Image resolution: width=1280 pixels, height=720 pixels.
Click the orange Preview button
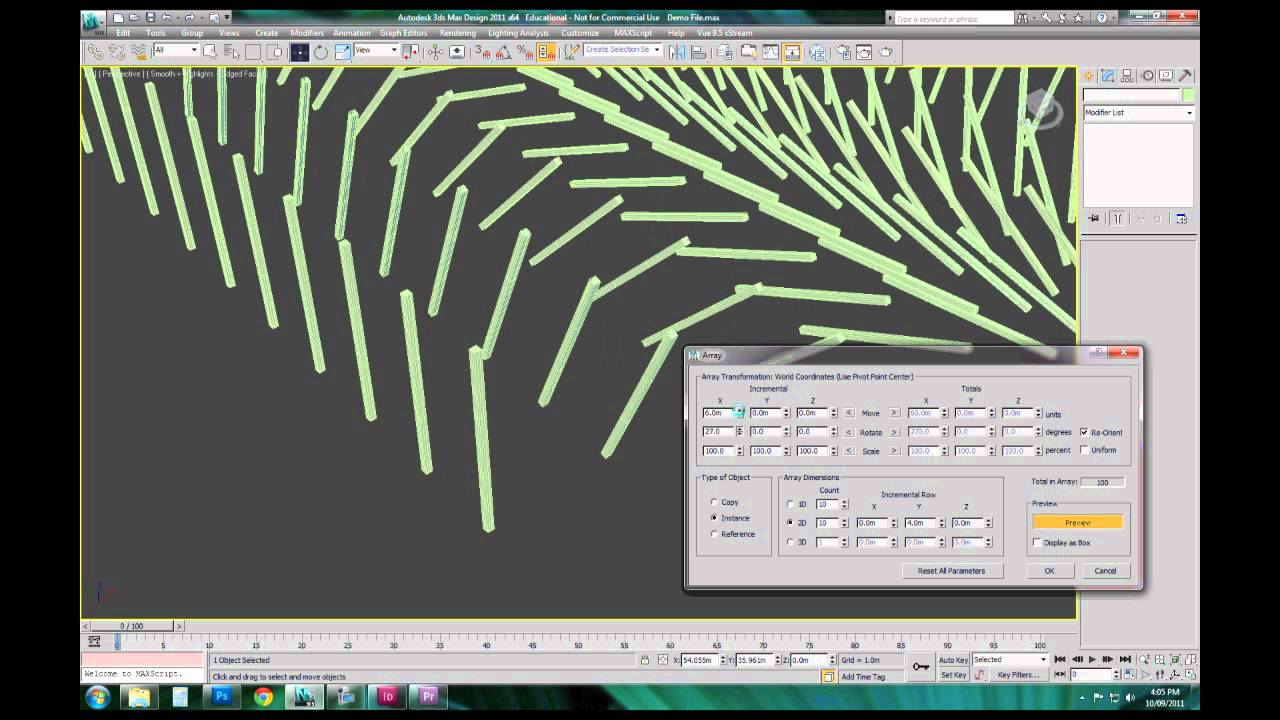pos(1078,523)
